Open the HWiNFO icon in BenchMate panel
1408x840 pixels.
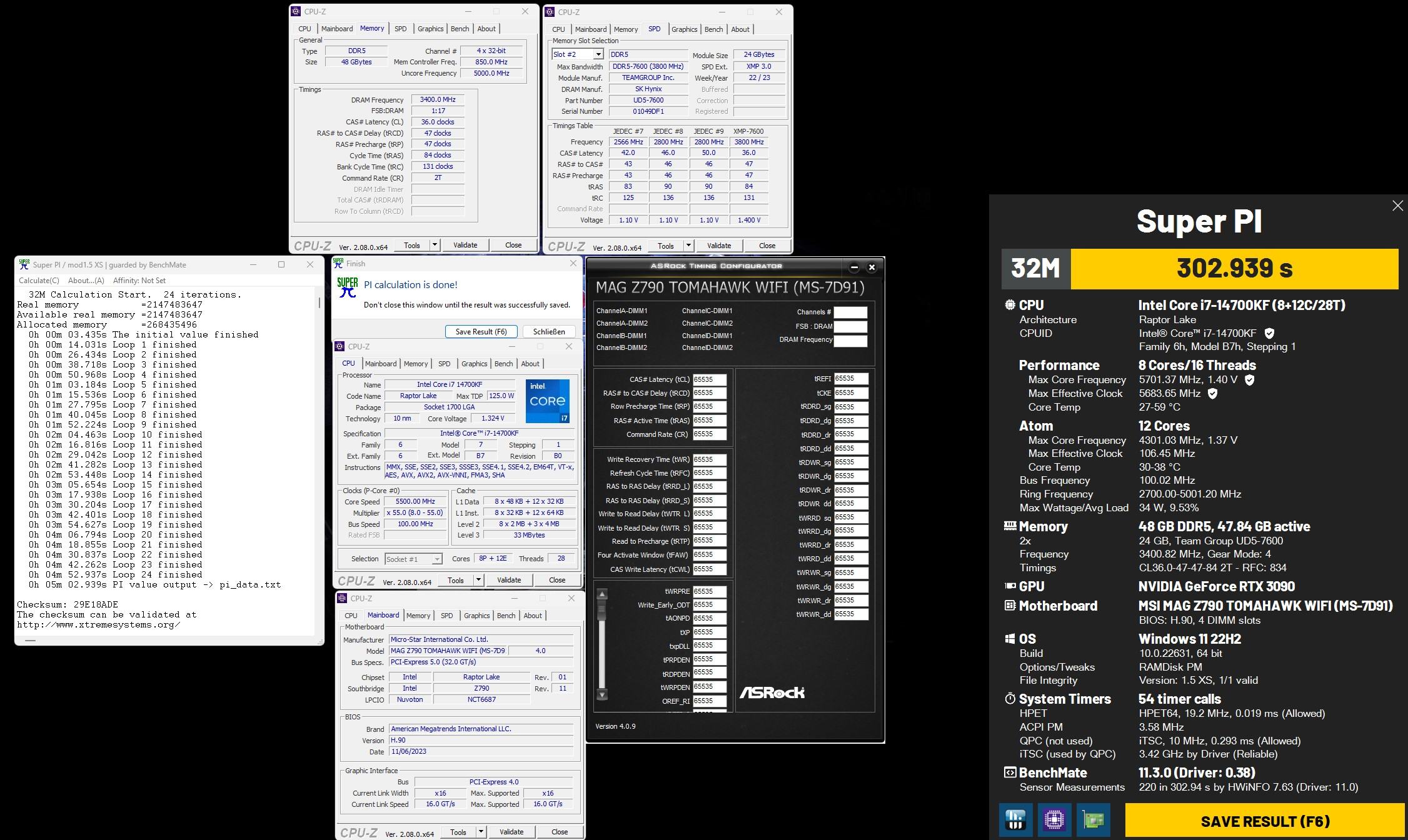pyautogui.click(x=1015, y=819)
